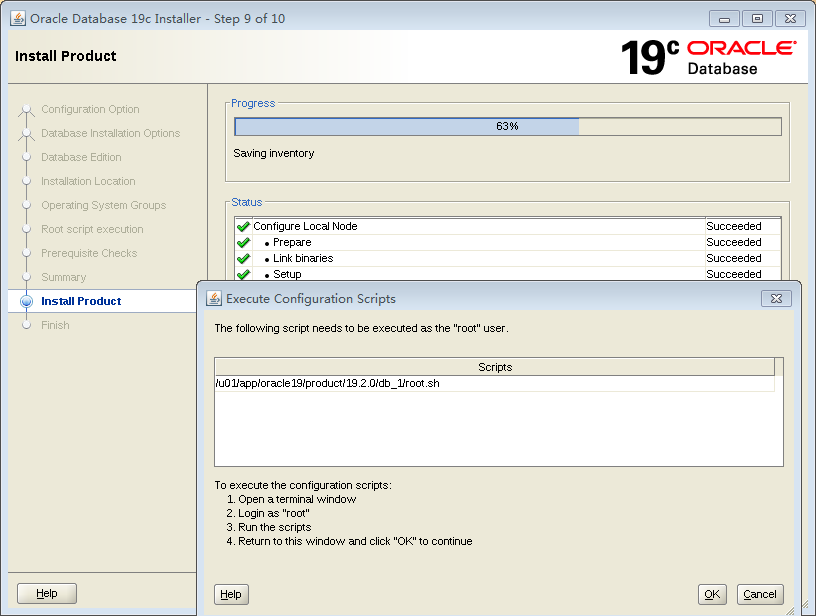
Task: Click the success icon beside Setup
Action: [x=243, y=274]
